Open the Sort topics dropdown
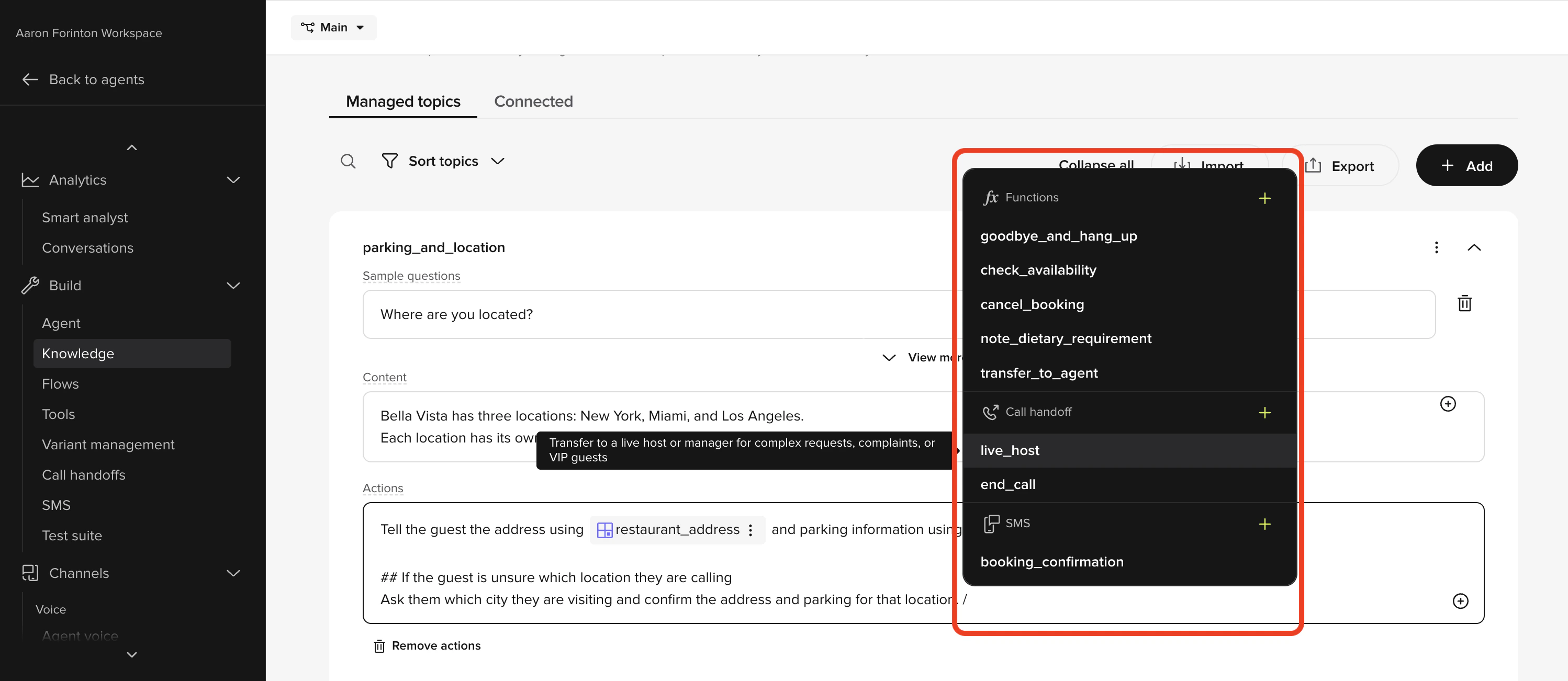1568x681 pixels. point(444,161)
